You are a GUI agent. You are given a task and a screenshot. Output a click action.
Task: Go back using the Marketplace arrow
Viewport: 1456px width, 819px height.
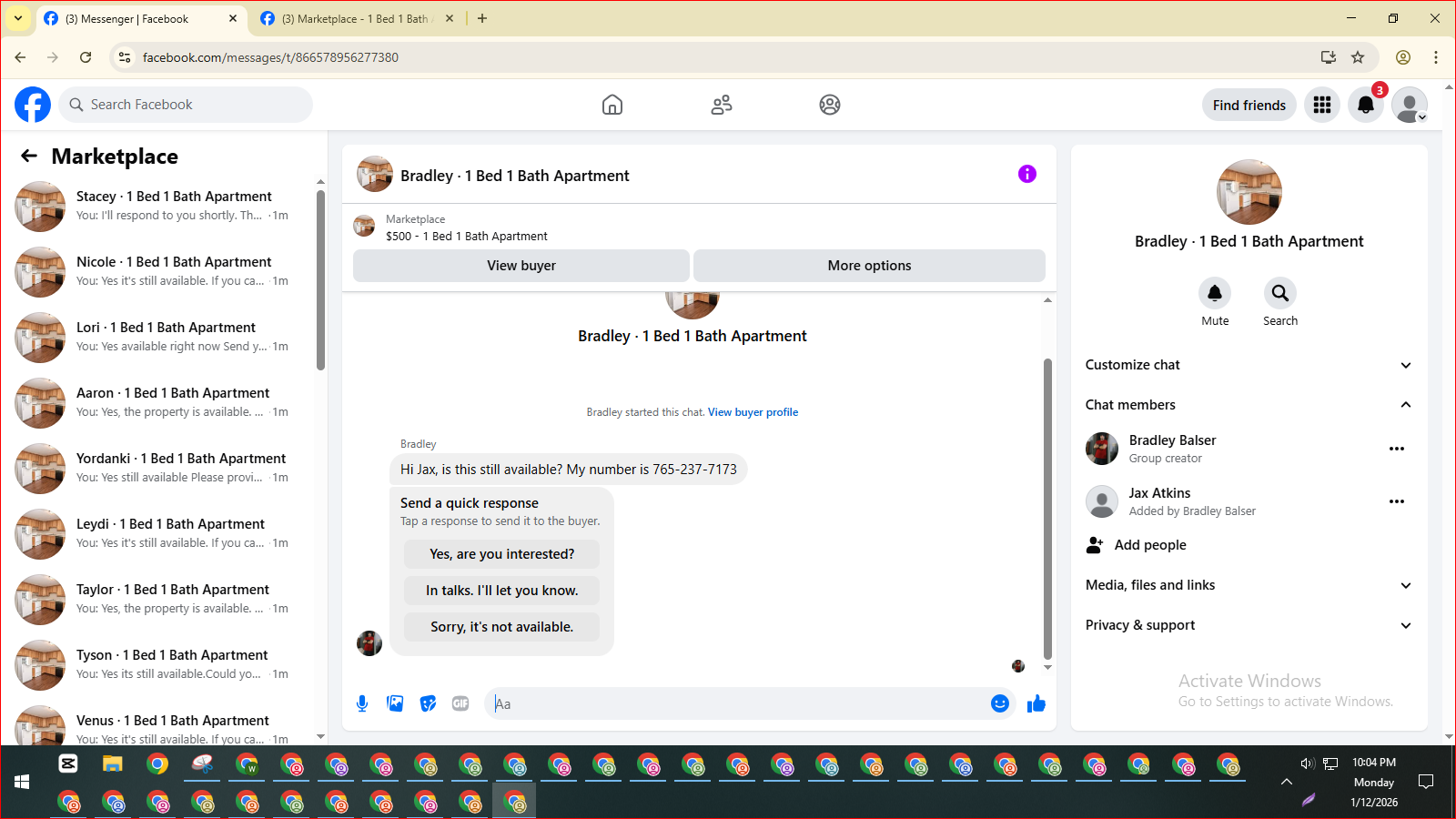[x=29, y=156]
